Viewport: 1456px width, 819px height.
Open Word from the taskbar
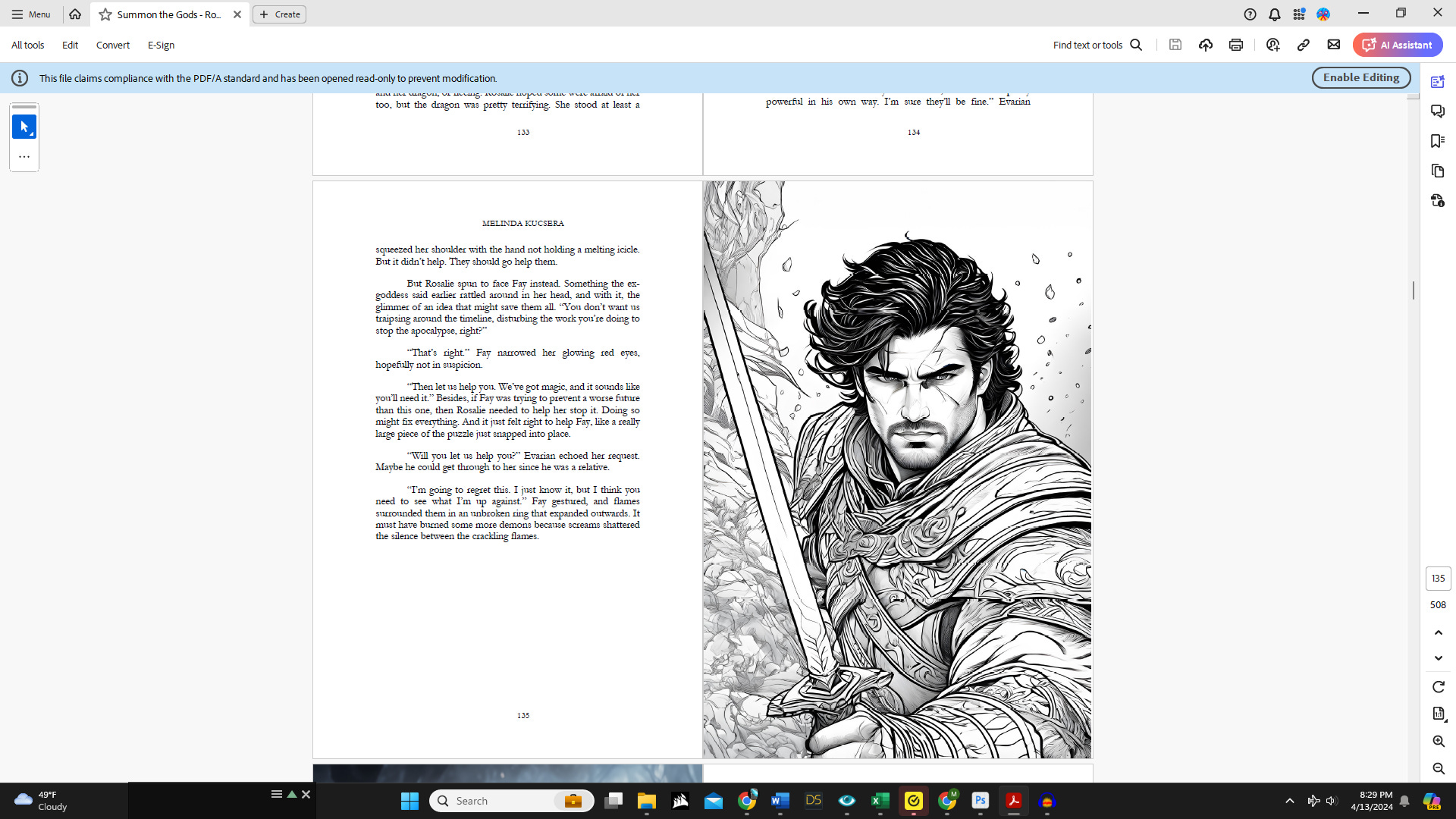point(780,801)
